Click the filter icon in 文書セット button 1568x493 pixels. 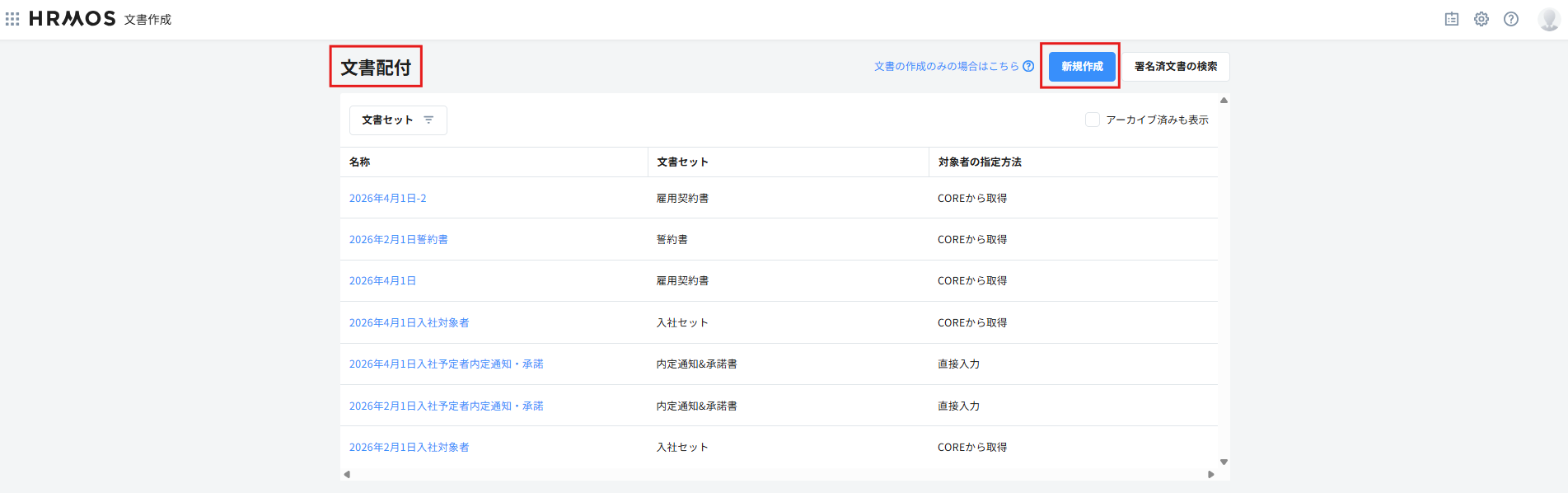coord(428,120)
